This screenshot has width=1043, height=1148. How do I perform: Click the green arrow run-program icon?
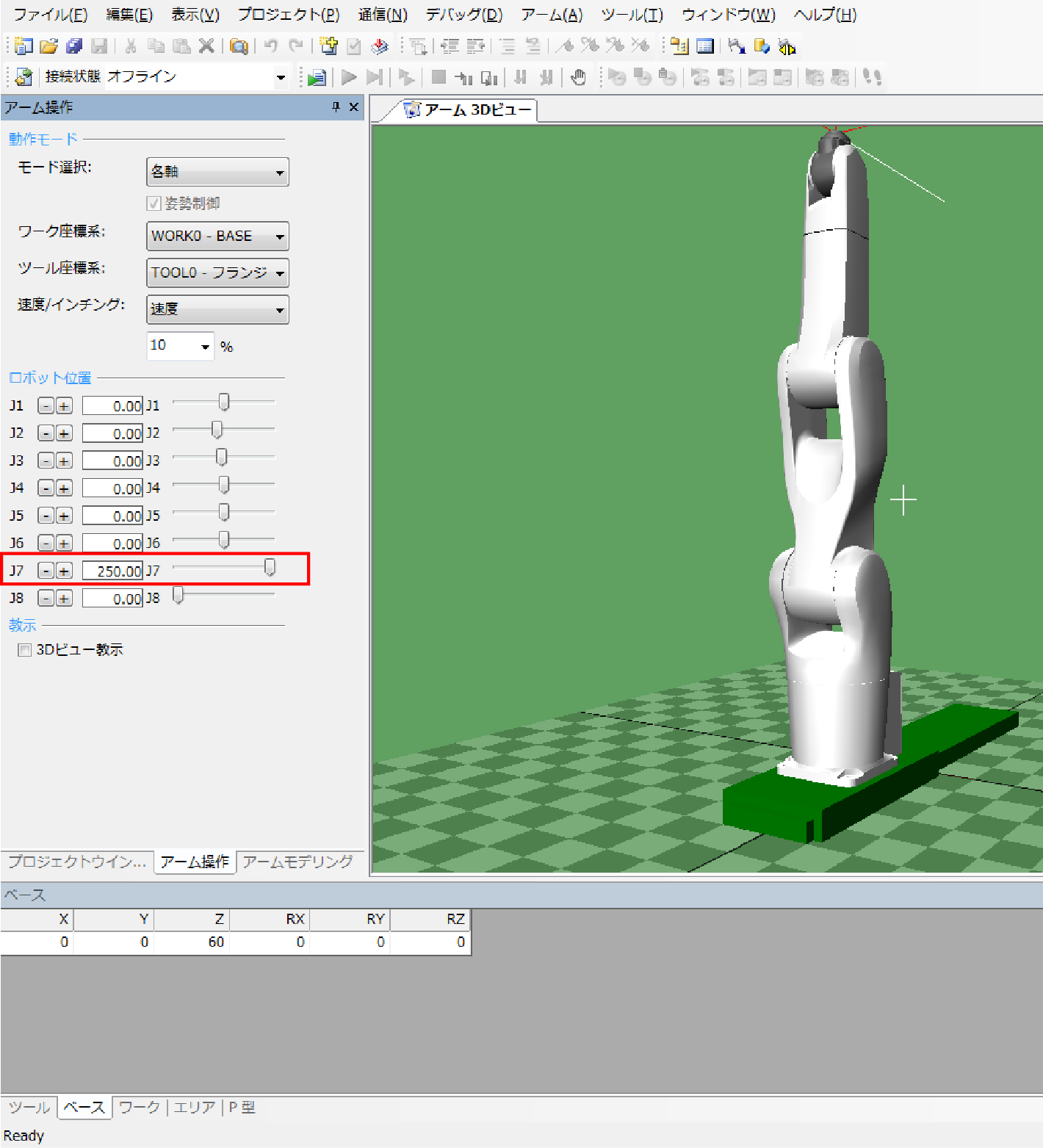[317, 77]
